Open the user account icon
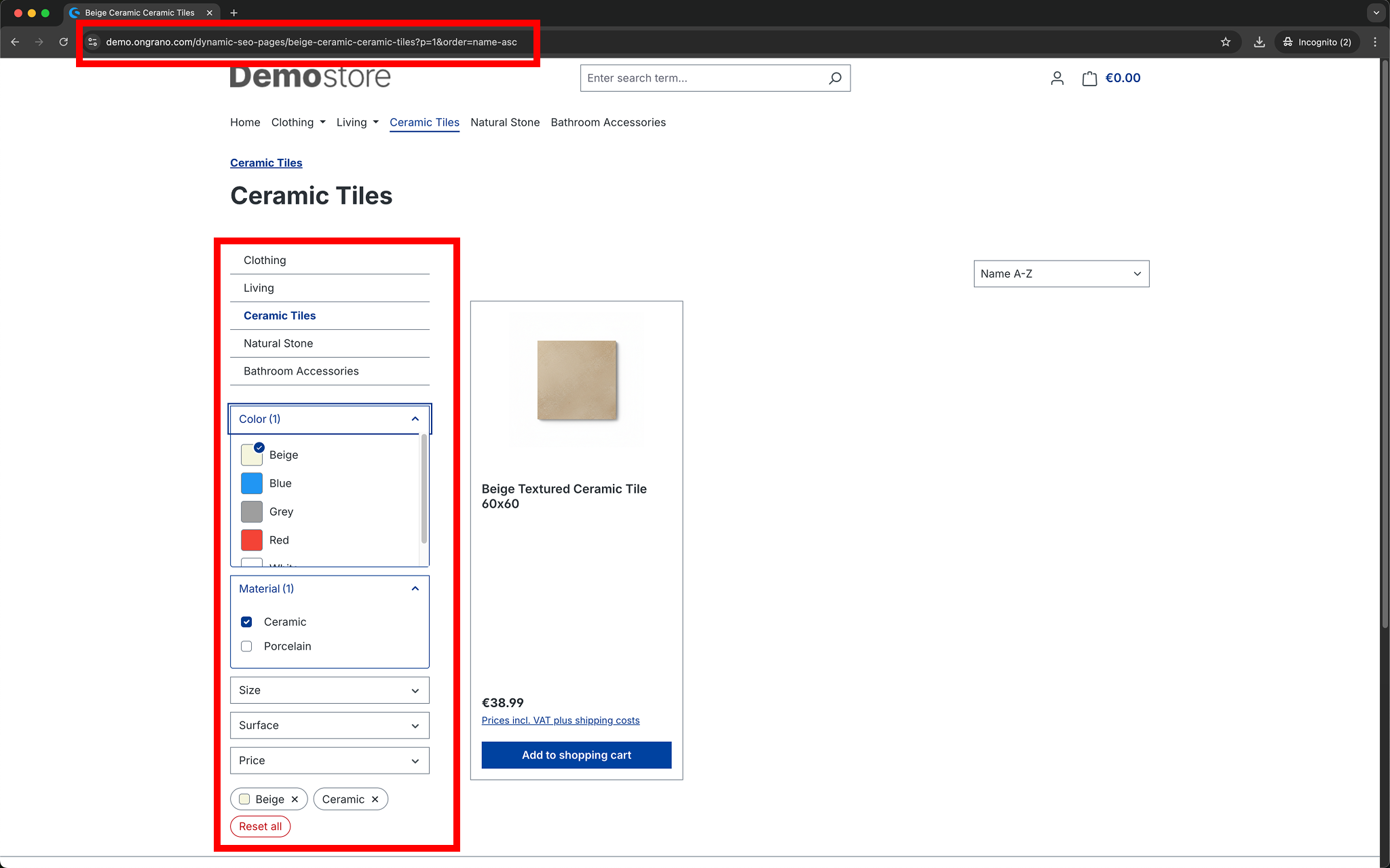1390x868 pixels. click(1057, 78)
